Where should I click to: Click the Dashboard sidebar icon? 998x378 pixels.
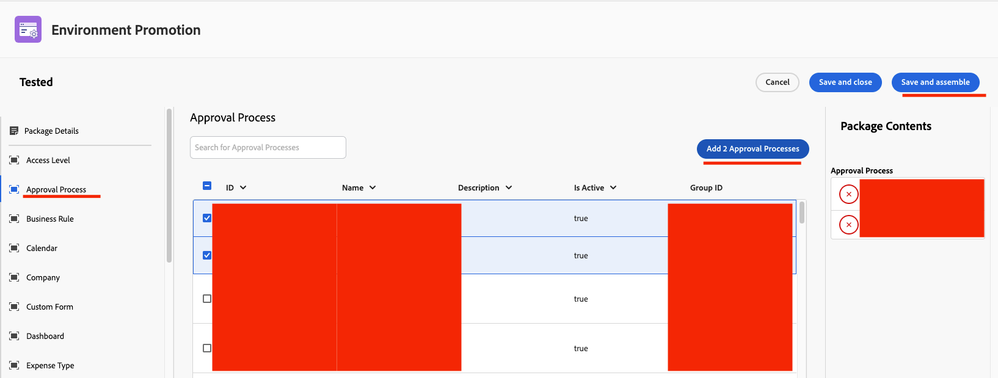click(x=14, y=336)
